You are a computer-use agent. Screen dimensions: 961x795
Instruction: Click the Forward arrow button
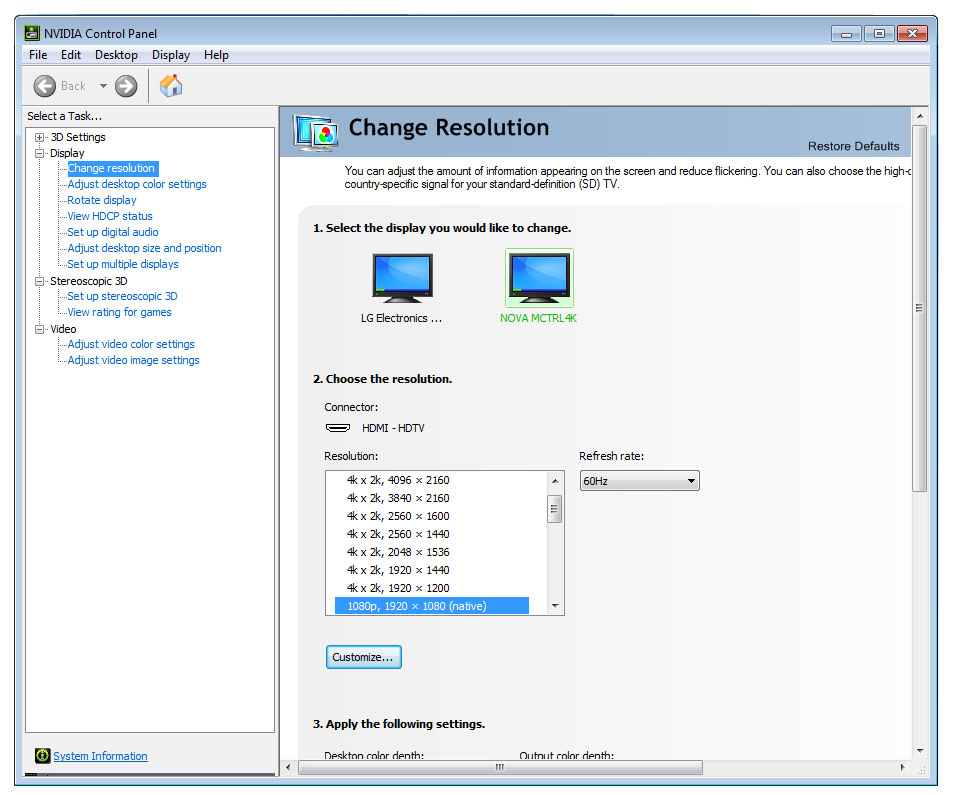(x=126, y=86)
